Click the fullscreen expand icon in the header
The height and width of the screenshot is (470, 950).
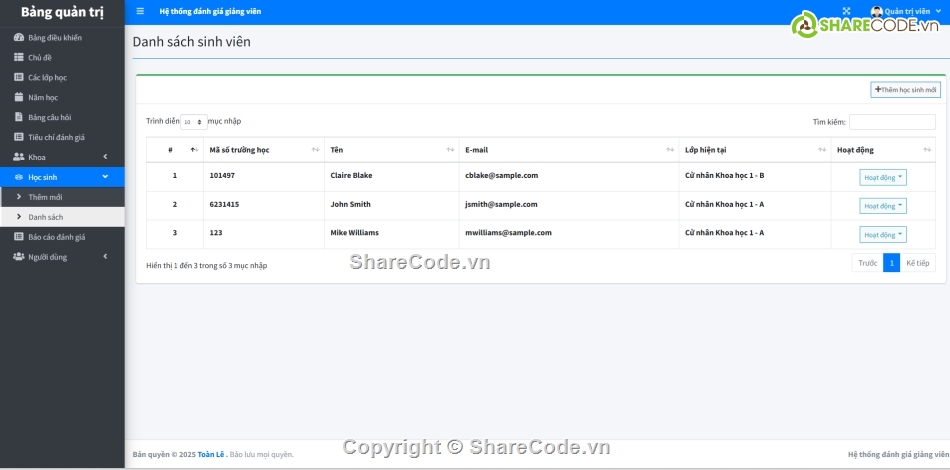tap(846, 12)
